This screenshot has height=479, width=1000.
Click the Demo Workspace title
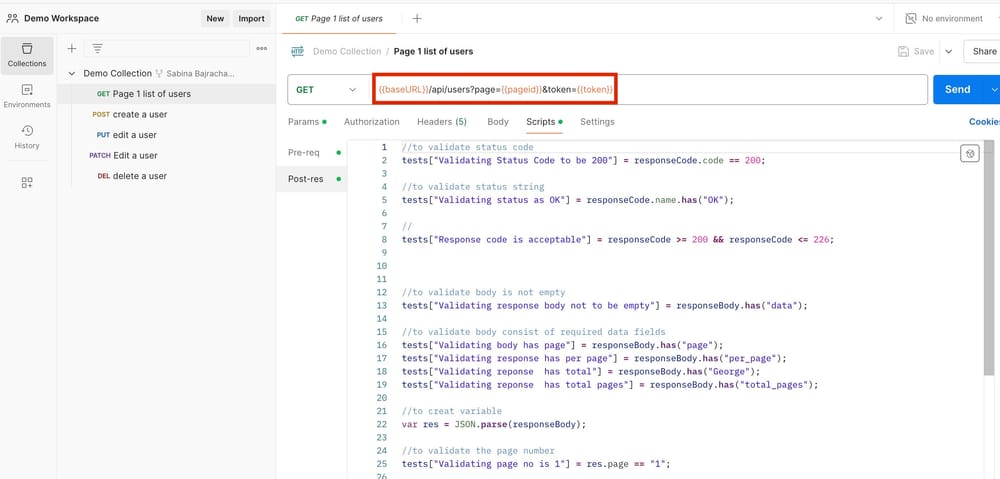tap(61, 18)
